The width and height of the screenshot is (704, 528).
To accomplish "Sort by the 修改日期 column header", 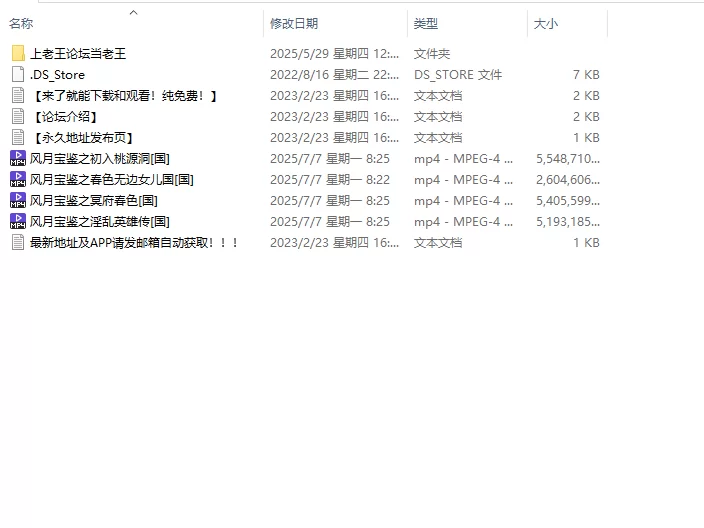I will point(294,23).
